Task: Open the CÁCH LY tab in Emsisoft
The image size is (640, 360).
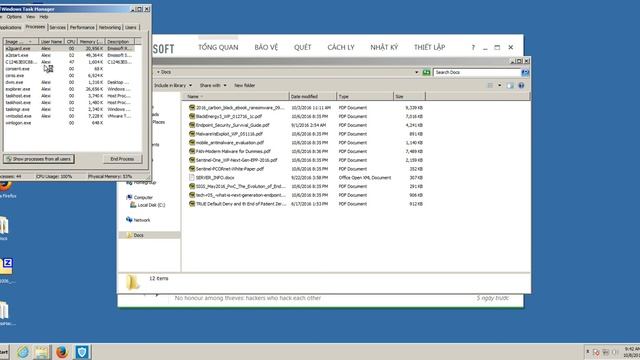Action: [341, 47]
